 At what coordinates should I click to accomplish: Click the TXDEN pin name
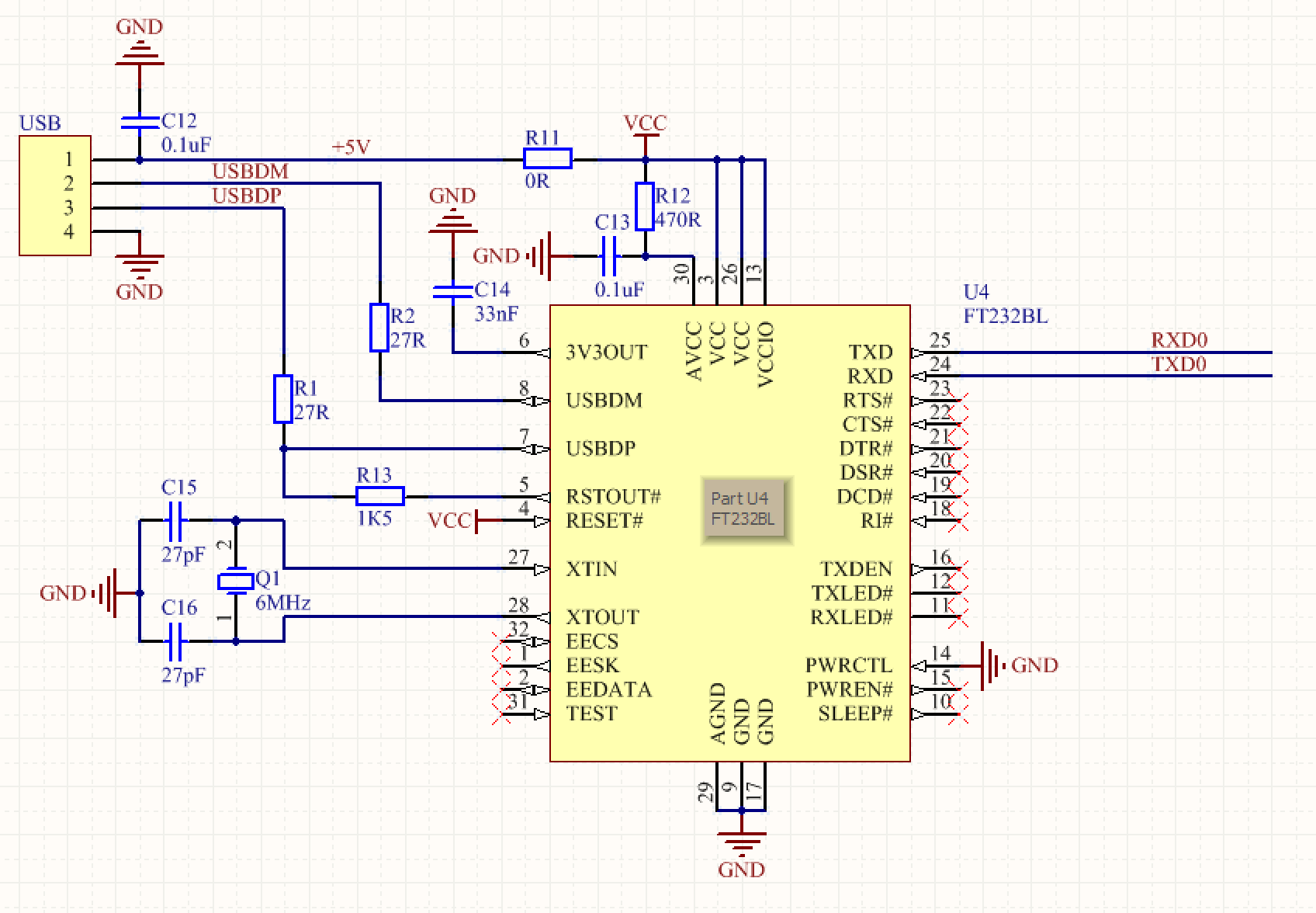pyautogui.click(x=856, y=568)
